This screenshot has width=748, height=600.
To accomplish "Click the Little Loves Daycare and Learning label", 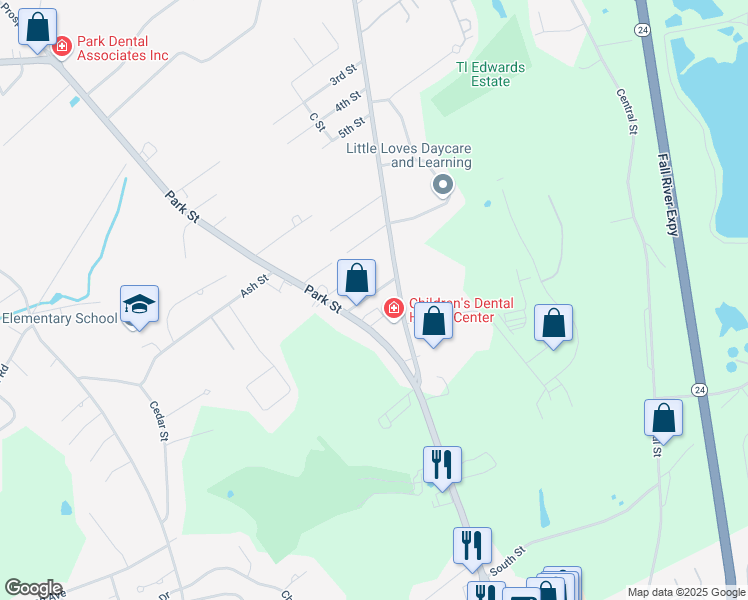I will click(409, 155).
